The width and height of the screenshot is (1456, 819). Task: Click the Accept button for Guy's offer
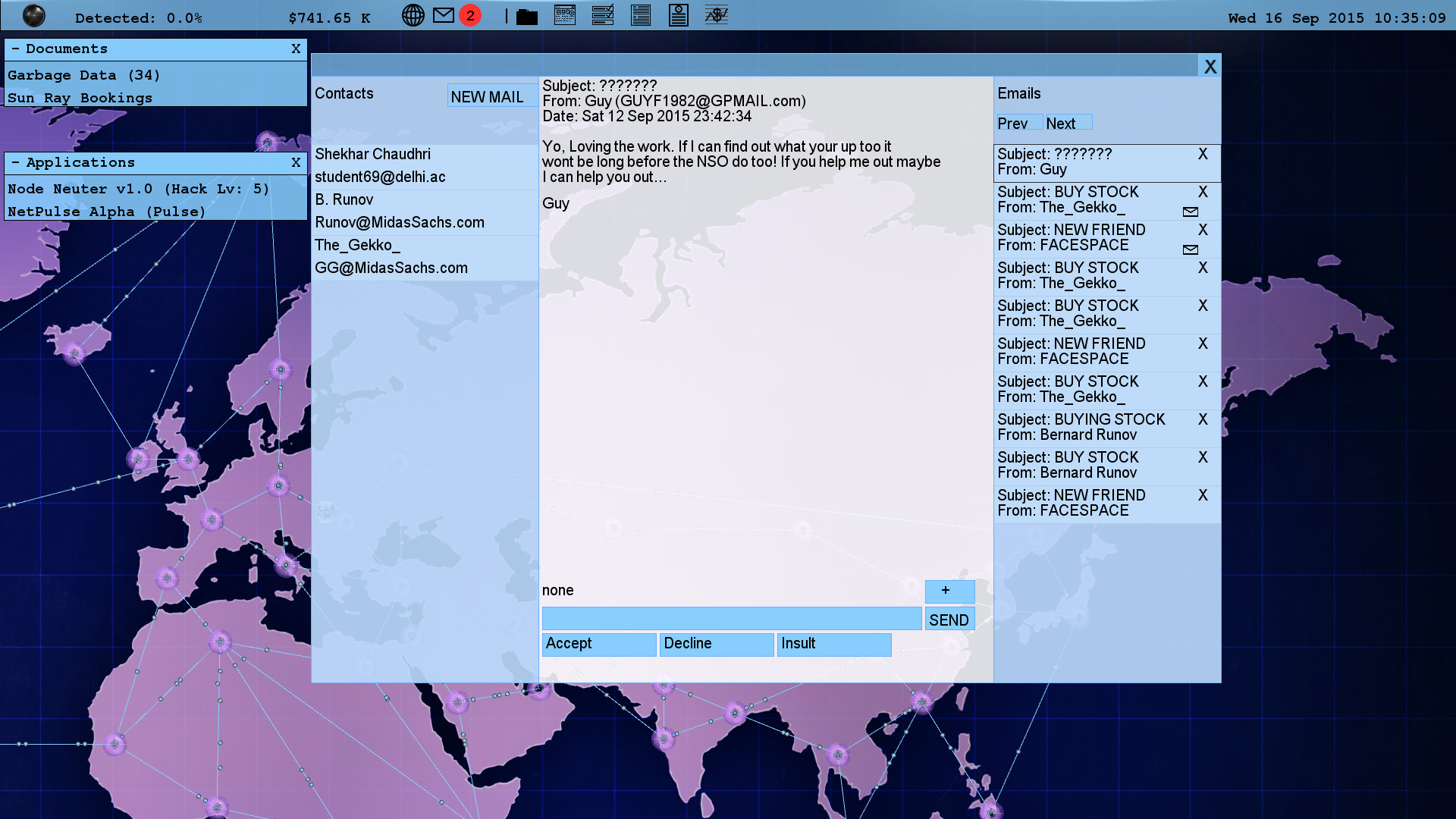click(x=598, y=644)
